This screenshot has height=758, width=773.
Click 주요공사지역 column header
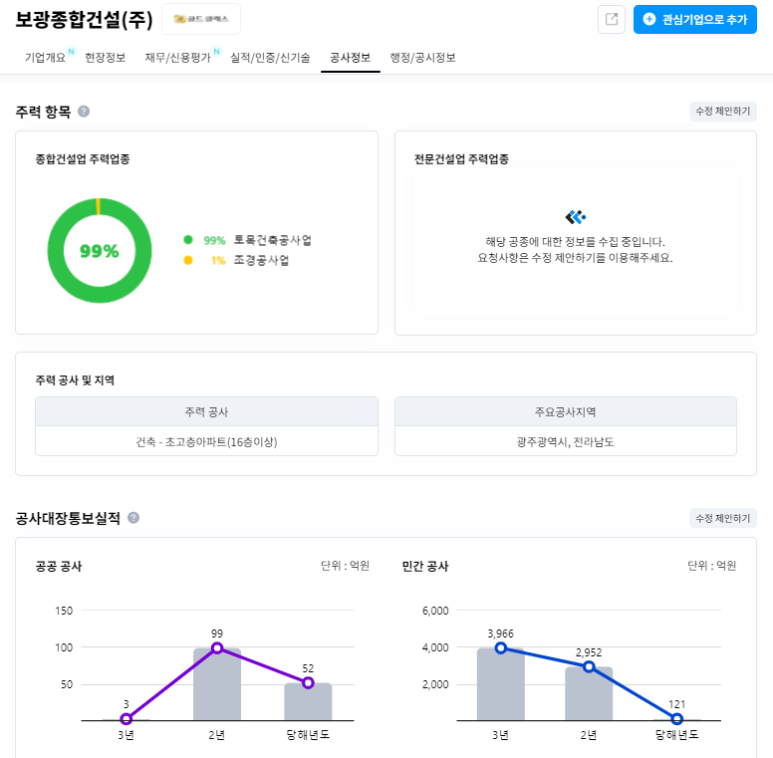click(565, 412)
